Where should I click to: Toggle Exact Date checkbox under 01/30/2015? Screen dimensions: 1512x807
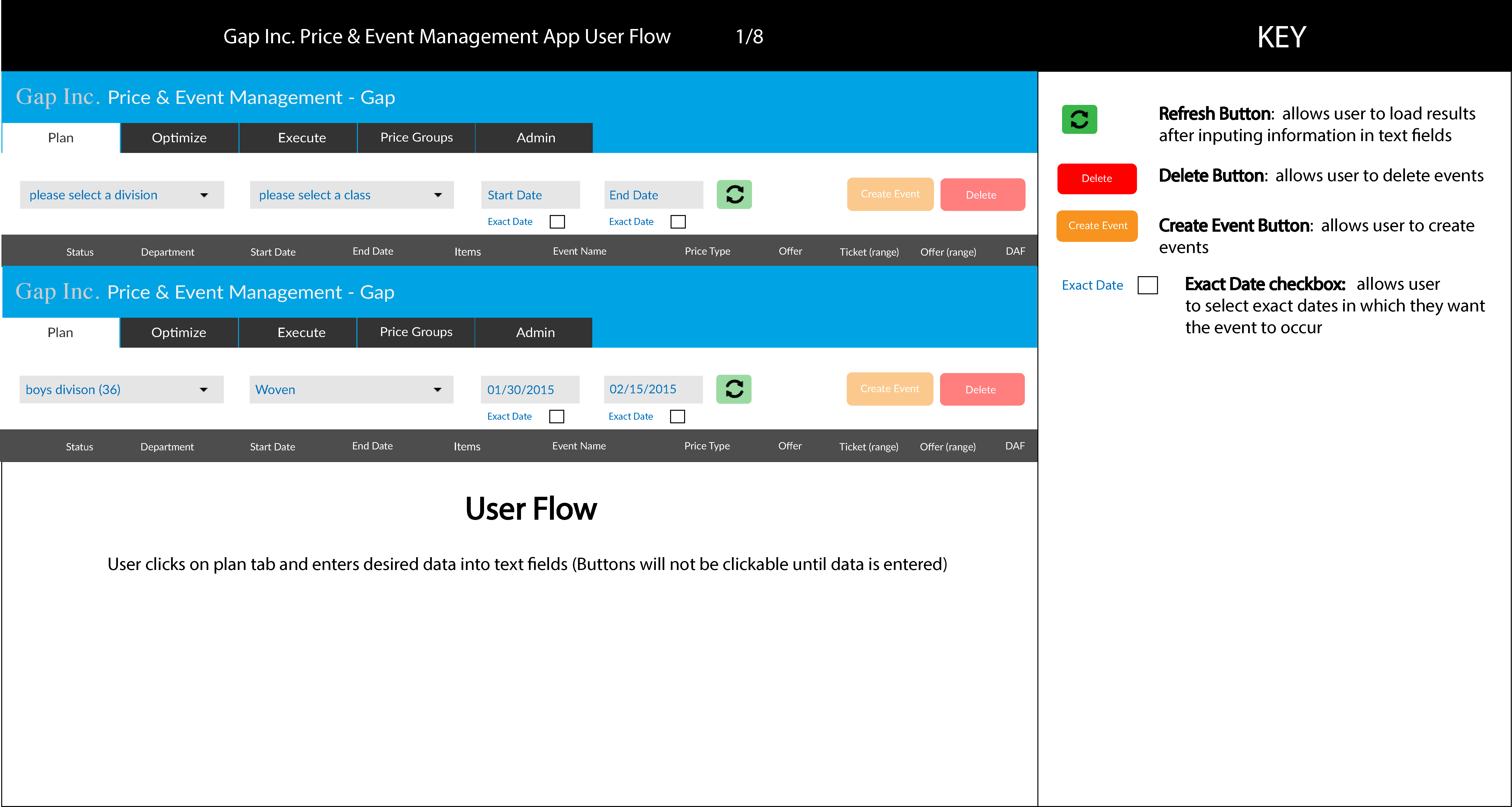(x=557, y=417)
